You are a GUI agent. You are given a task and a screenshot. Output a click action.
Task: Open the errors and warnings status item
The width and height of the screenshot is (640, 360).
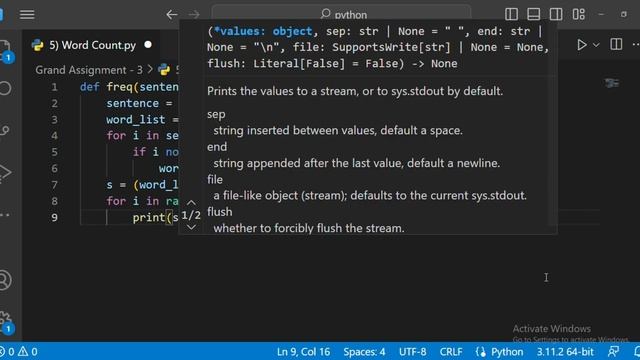19,351
